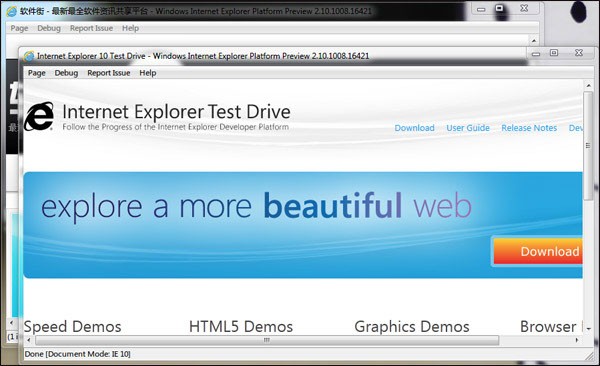Open the Report Issue menu in the front window

pyautogui.click(x=109, y=73)
